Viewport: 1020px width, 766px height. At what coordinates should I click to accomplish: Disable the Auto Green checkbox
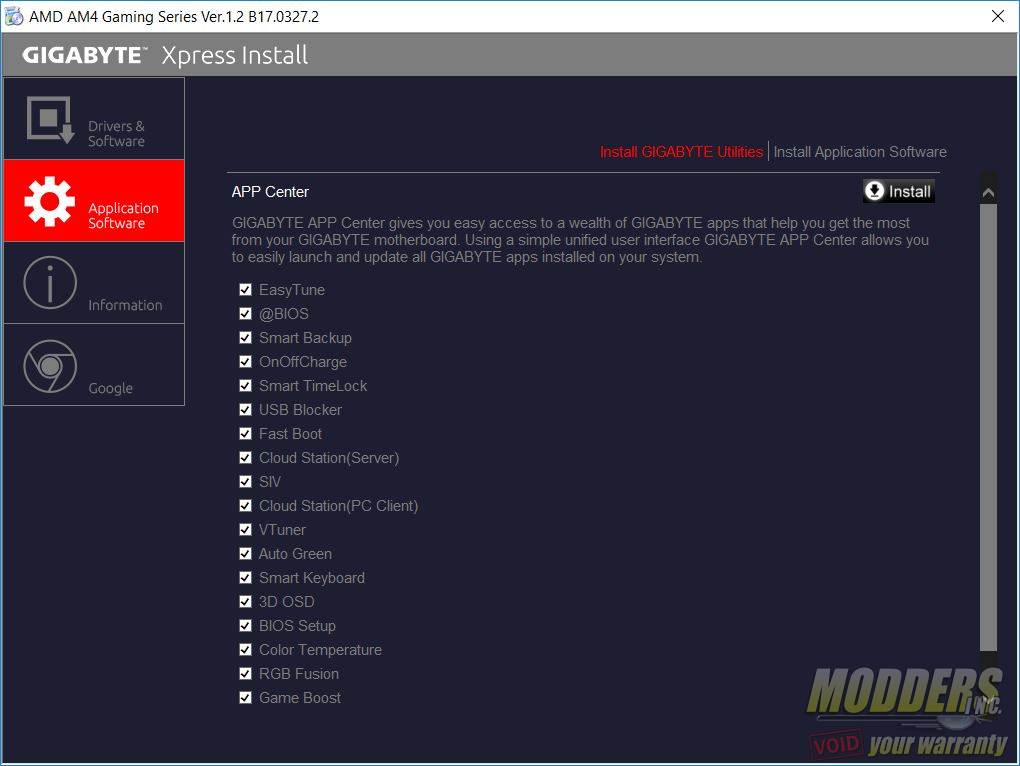coord(245,554)
